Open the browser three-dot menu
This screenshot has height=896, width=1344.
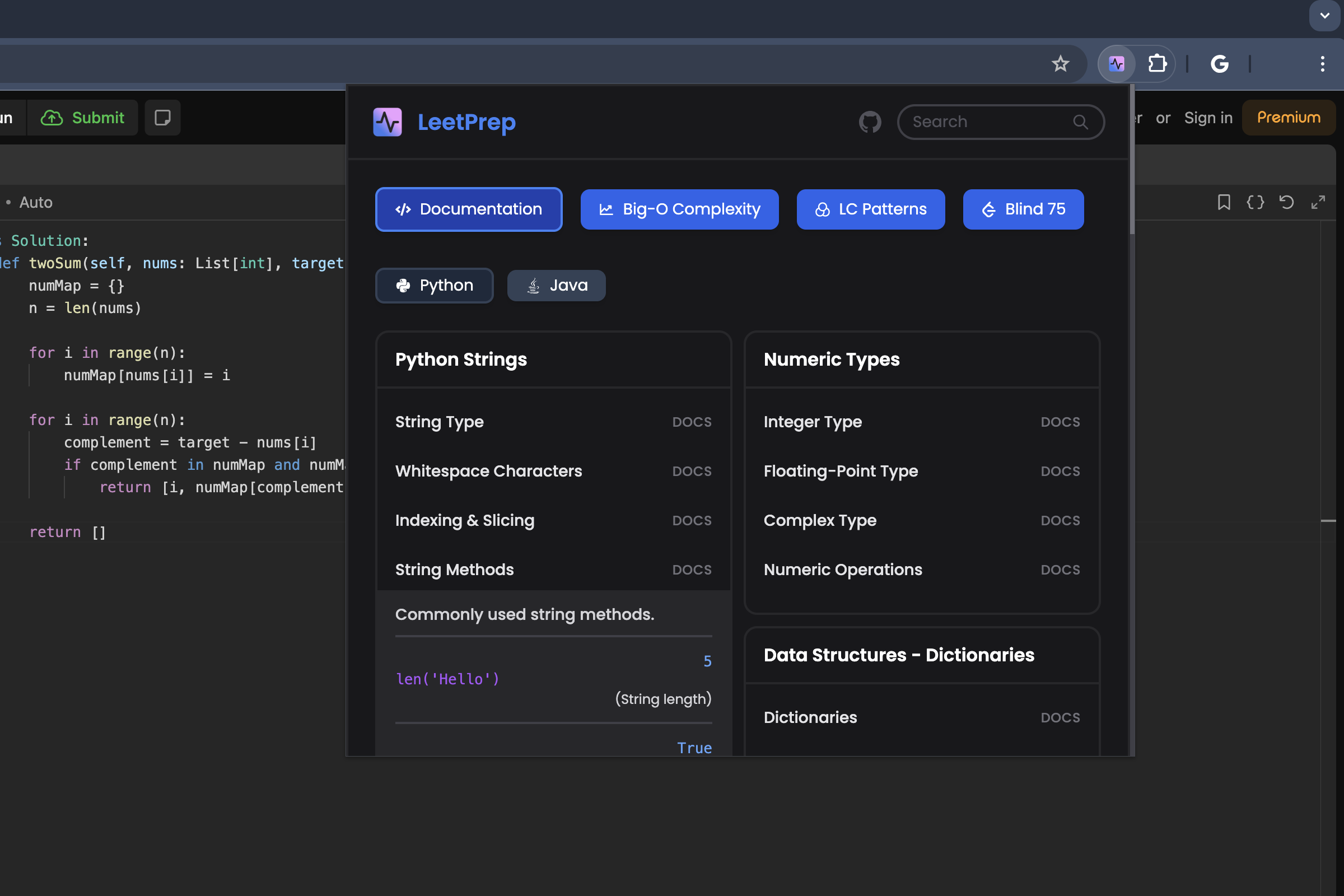tap(1322, 63)
